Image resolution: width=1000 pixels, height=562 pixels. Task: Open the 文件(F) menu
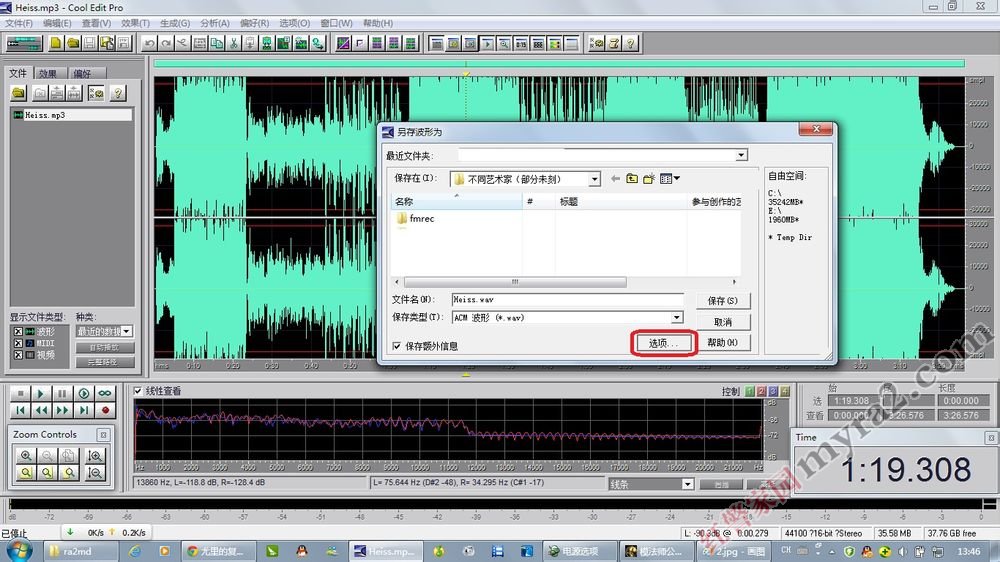[x=18, y=23]
